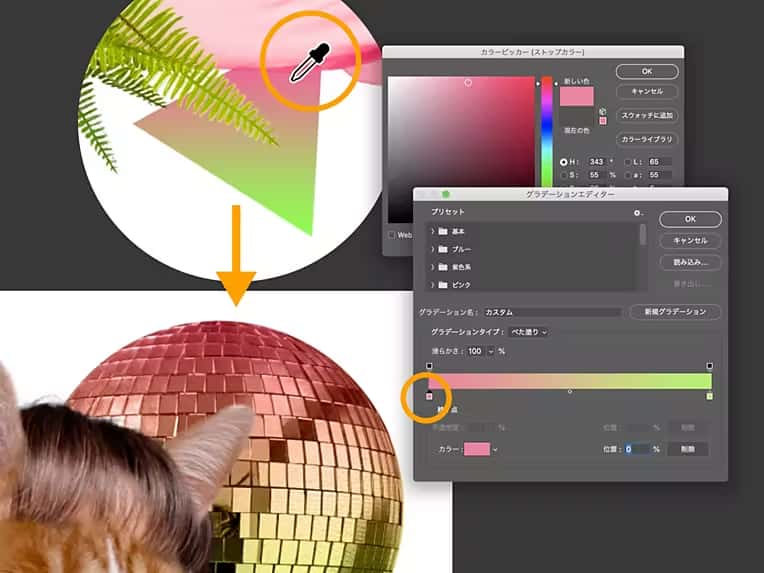Click the 紫色系 preset folder icon
764x573 pixels.
[443, 267]
